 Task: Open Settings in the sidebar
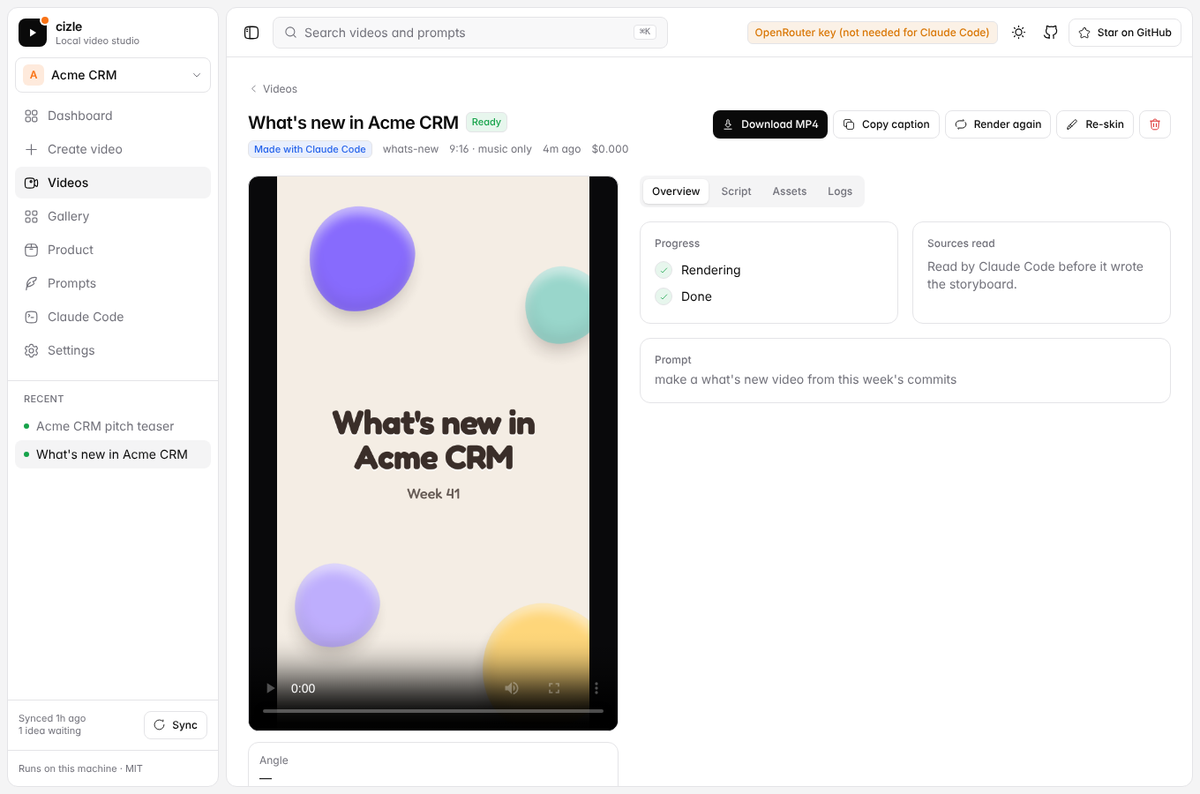(113, 350)
